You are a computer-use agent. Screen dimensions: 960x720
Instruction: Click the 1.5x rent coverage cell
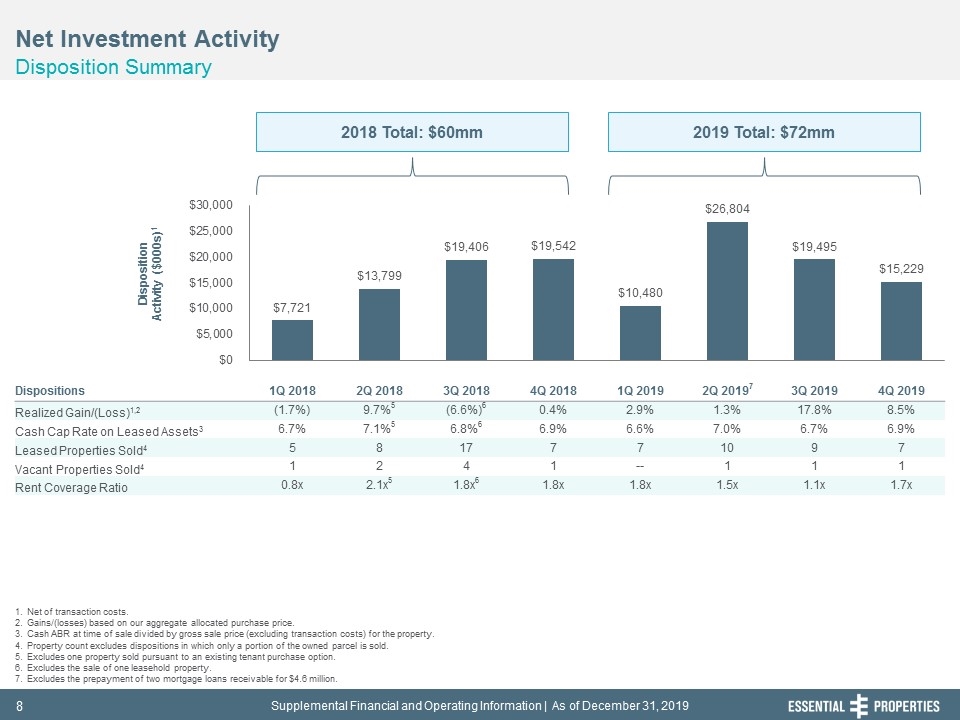pos(727,485)
